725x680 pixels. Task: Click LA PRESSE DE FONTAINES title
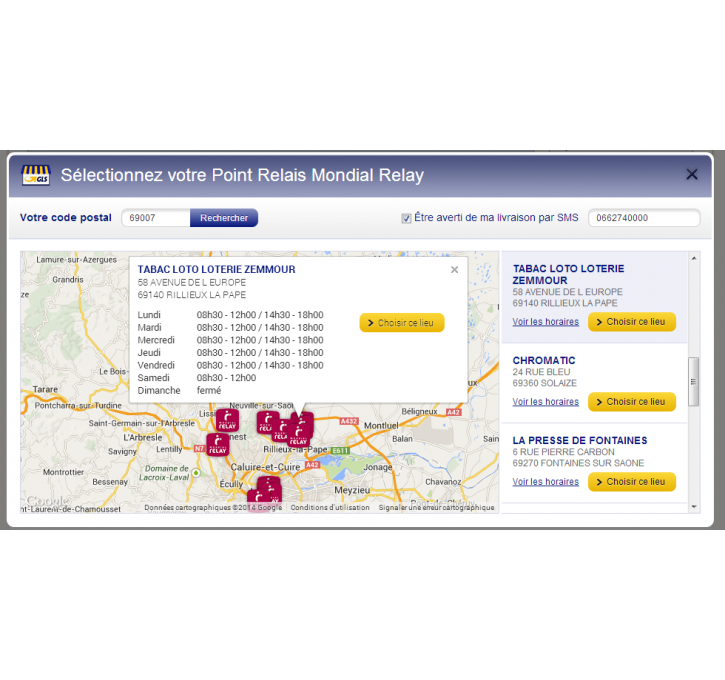580,441
